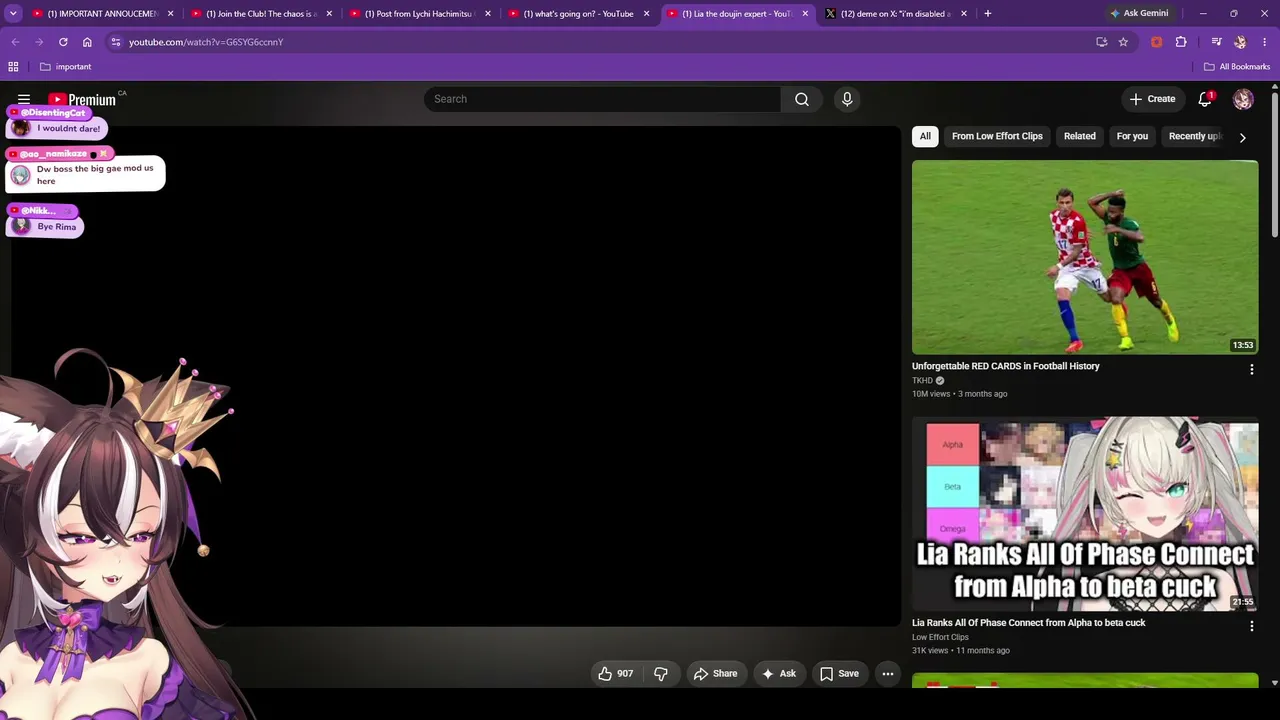Share this video
This screenshot has height=720, width=1280.
click(715, 674)
